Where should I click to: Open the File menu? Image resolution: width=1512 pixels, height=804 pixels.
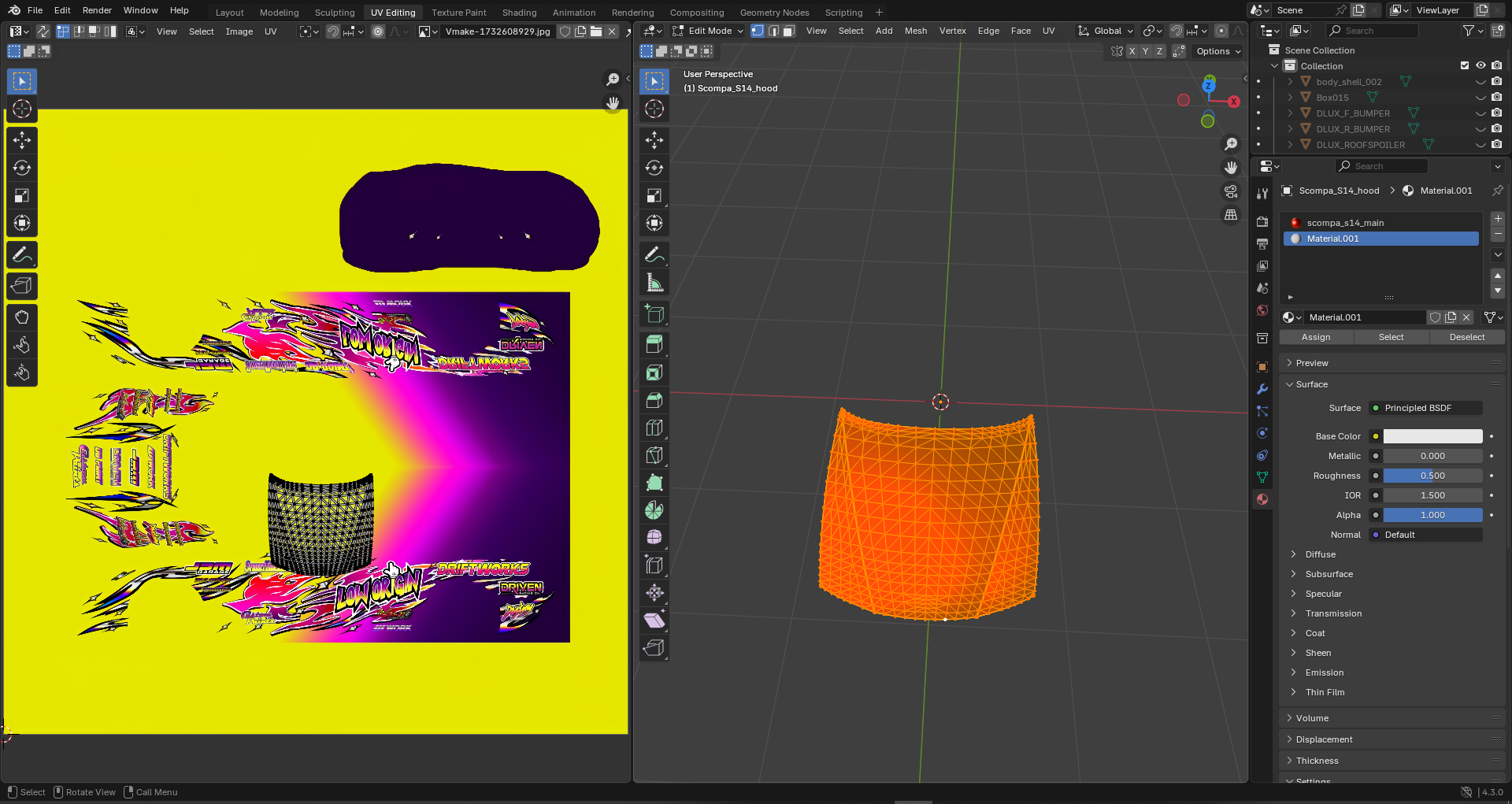click(x=35, y=10)
